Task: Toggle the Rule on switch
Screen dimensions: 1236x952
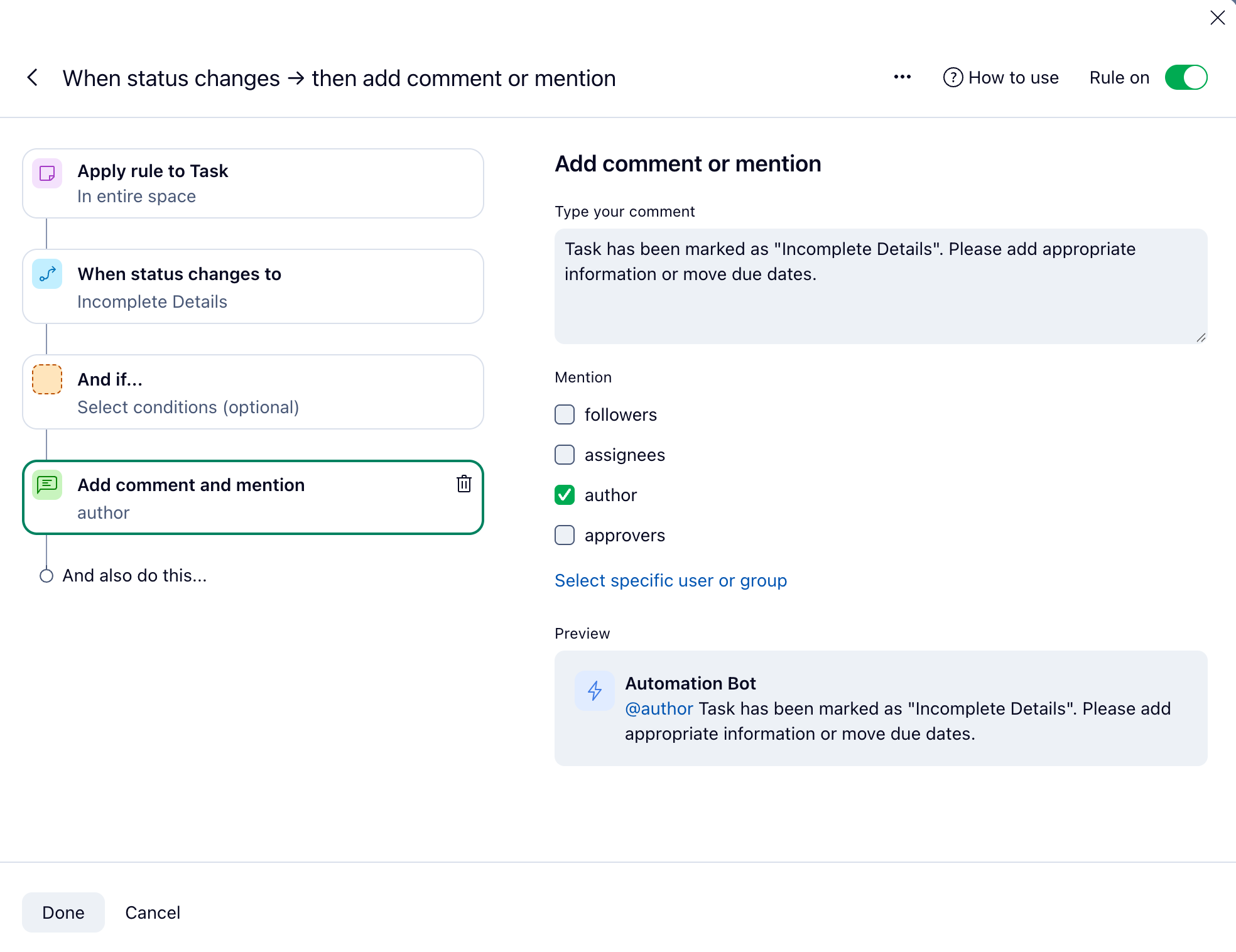Action: 1186,78
